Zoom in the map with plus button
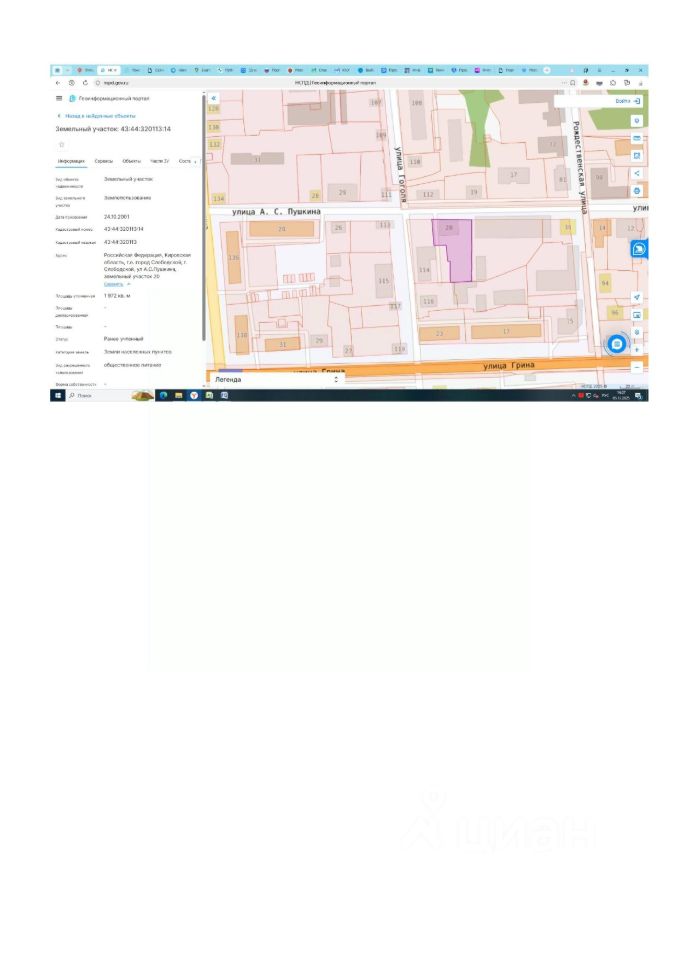678x960 pixels. coord(637,350)
